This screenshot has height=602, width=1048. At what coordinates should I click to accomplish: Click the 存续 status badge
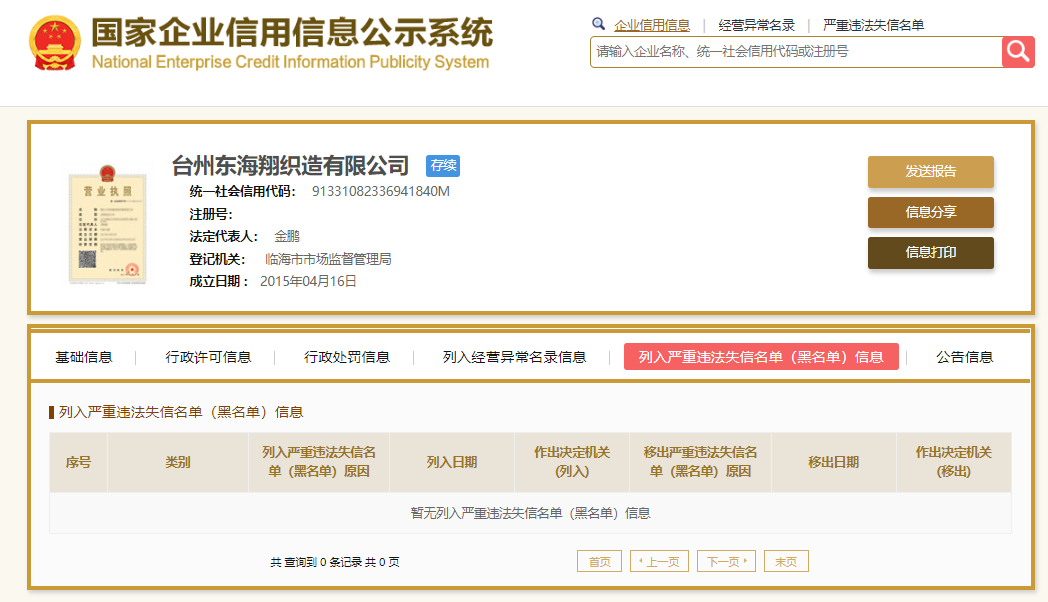pyautogui.click(x=443, y=165)
